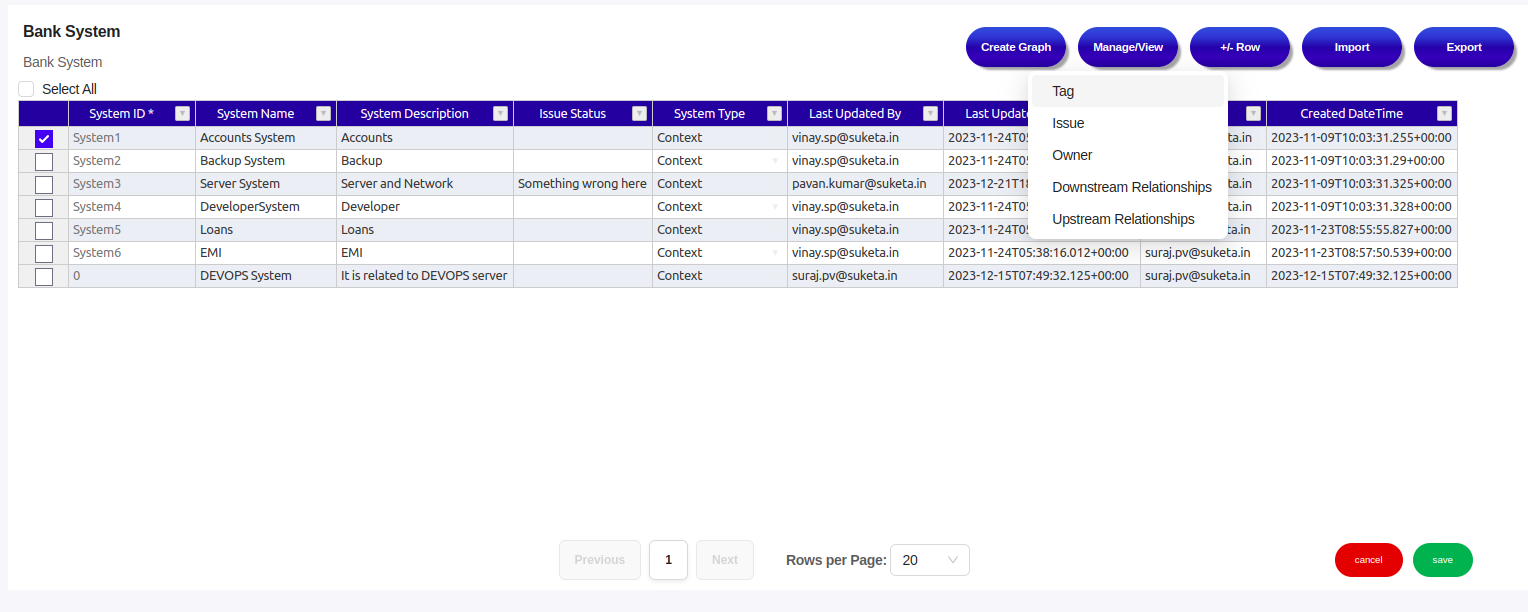Viewport: 1528px width, 612px height.
Task: Click page number 1 in pagination
Action: tap(668, 560)
